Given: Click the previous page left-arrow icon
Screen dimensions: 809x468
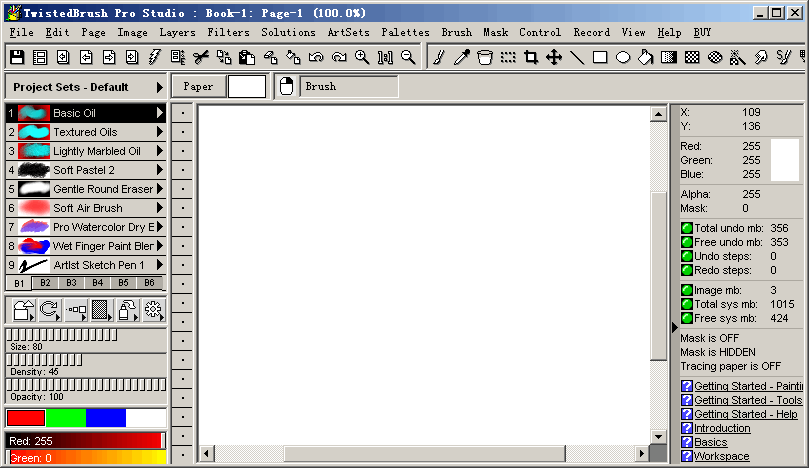Looking at the screenshot, I should click(86, 57).
